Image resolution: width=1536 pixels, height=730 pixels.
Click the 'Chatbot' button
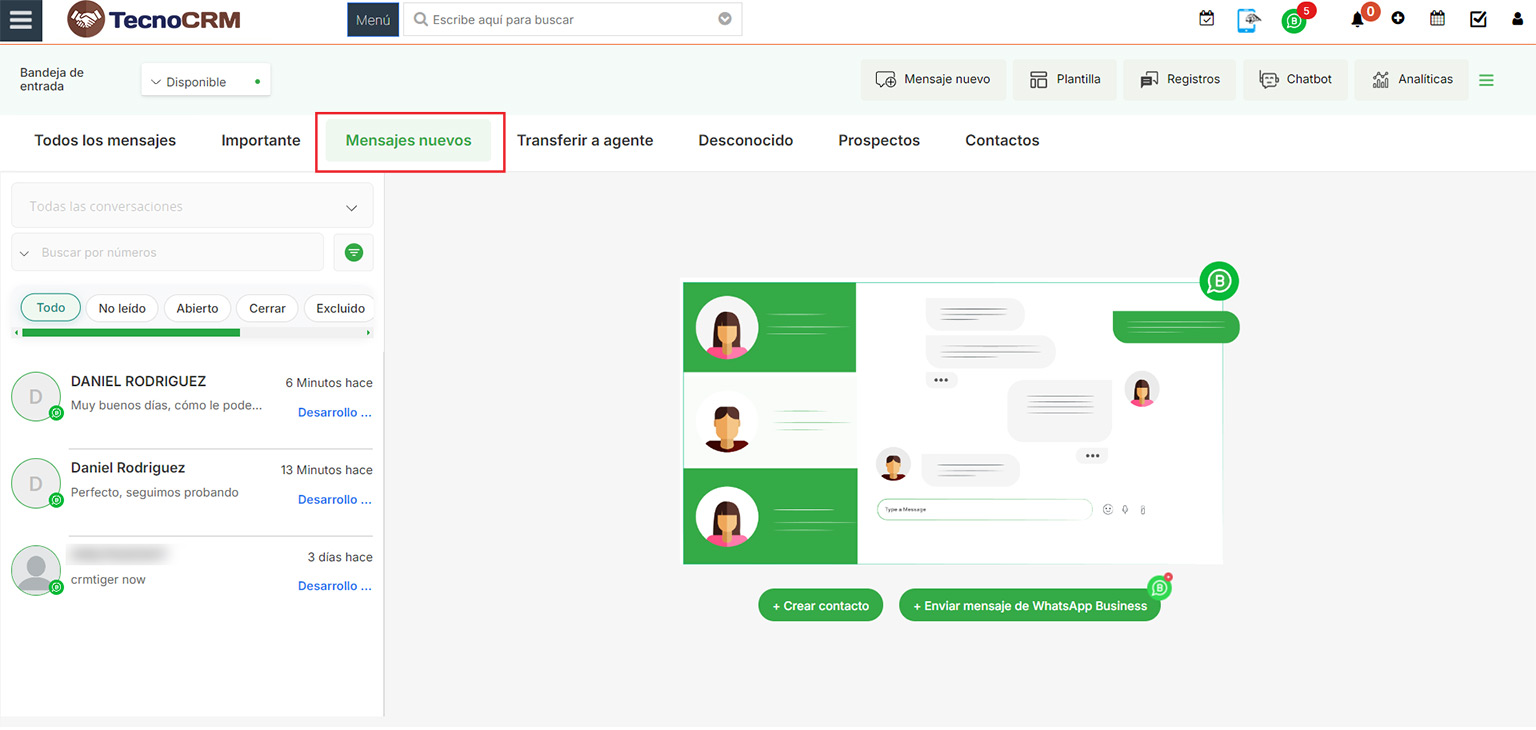coord(1296,80)
